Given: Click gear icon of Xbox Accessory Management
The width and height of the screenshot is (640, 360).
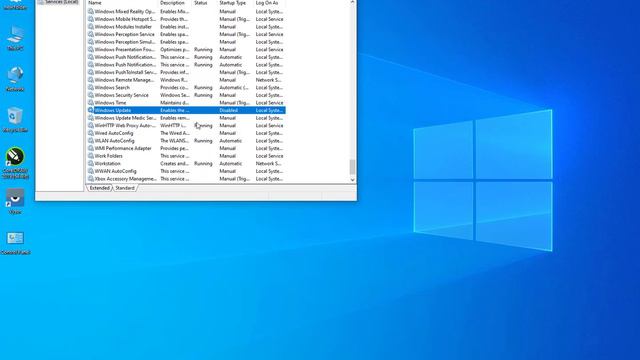Looking at the screenshot, I should click(x=91, y=179).
